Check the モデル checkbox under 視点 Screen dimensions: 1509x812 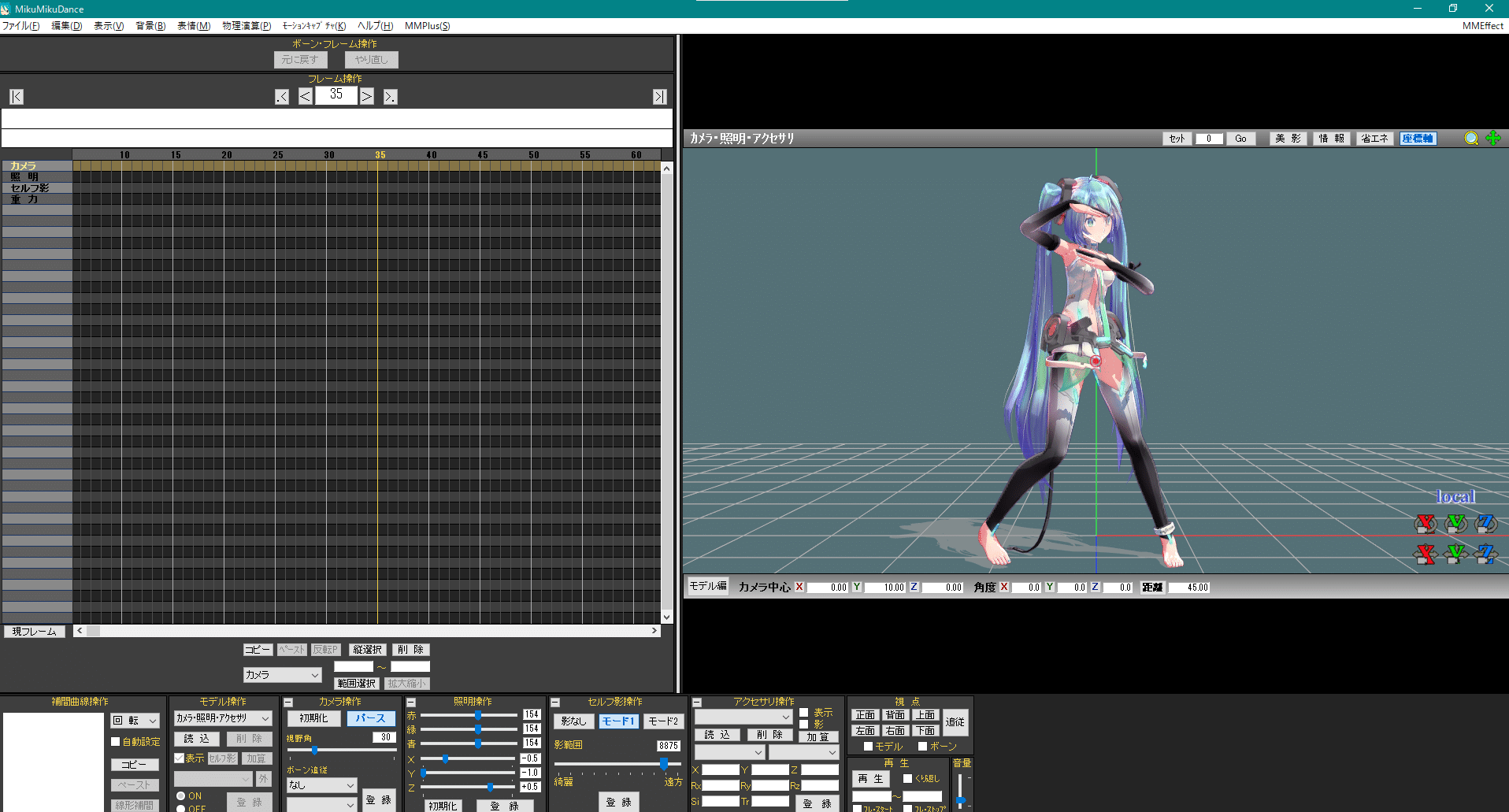pyautogui.click(x=869, y=747)
